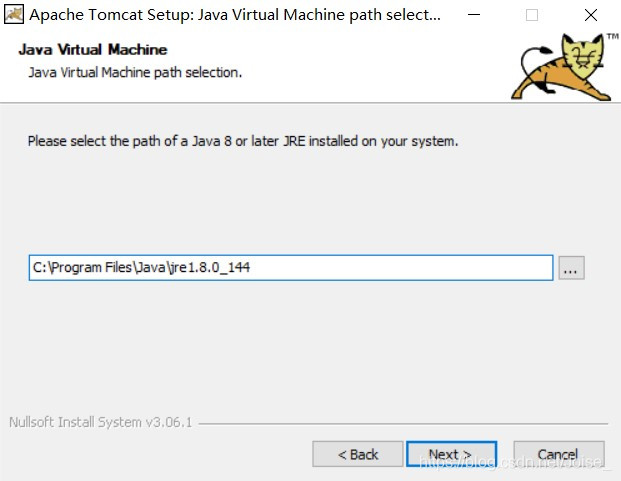Click the TM trademark mark beside the logo
This screenshot has width=621, height=481.
pos(611,37)
